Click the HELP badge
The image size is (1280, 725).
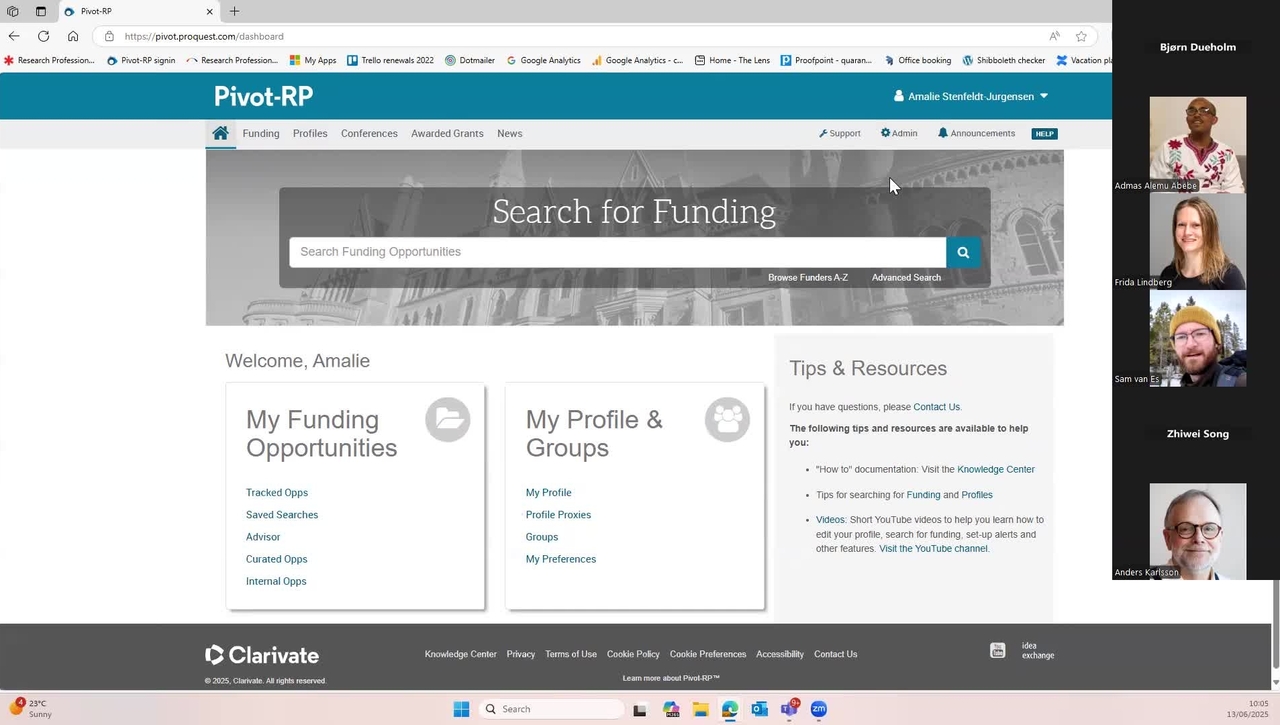(1044, 133)
